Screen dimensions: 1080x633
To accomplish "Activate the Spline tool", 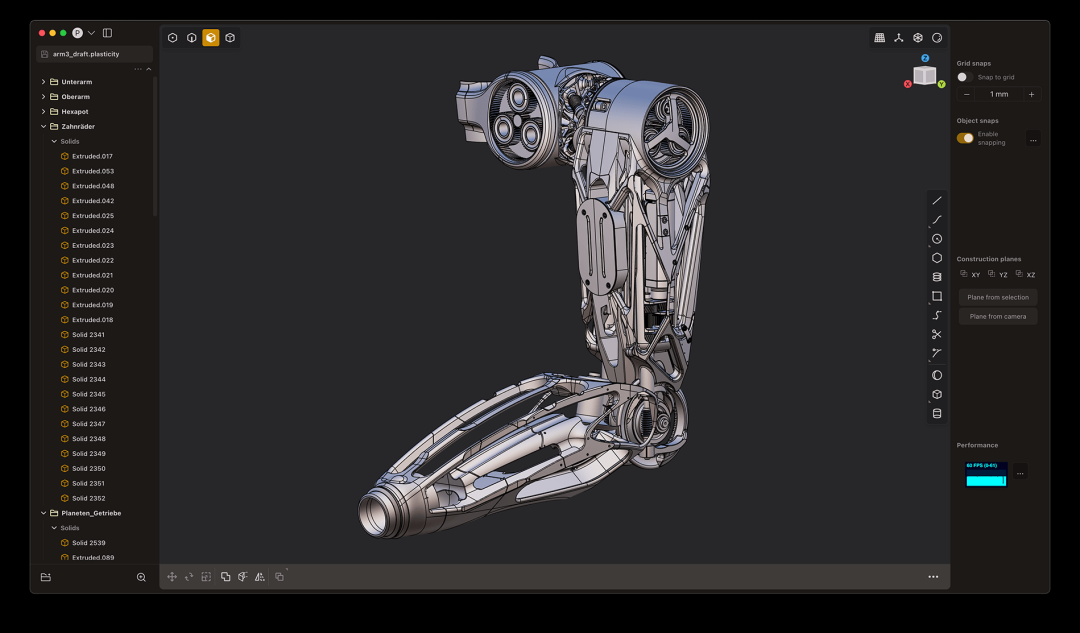I will point(937,314).
